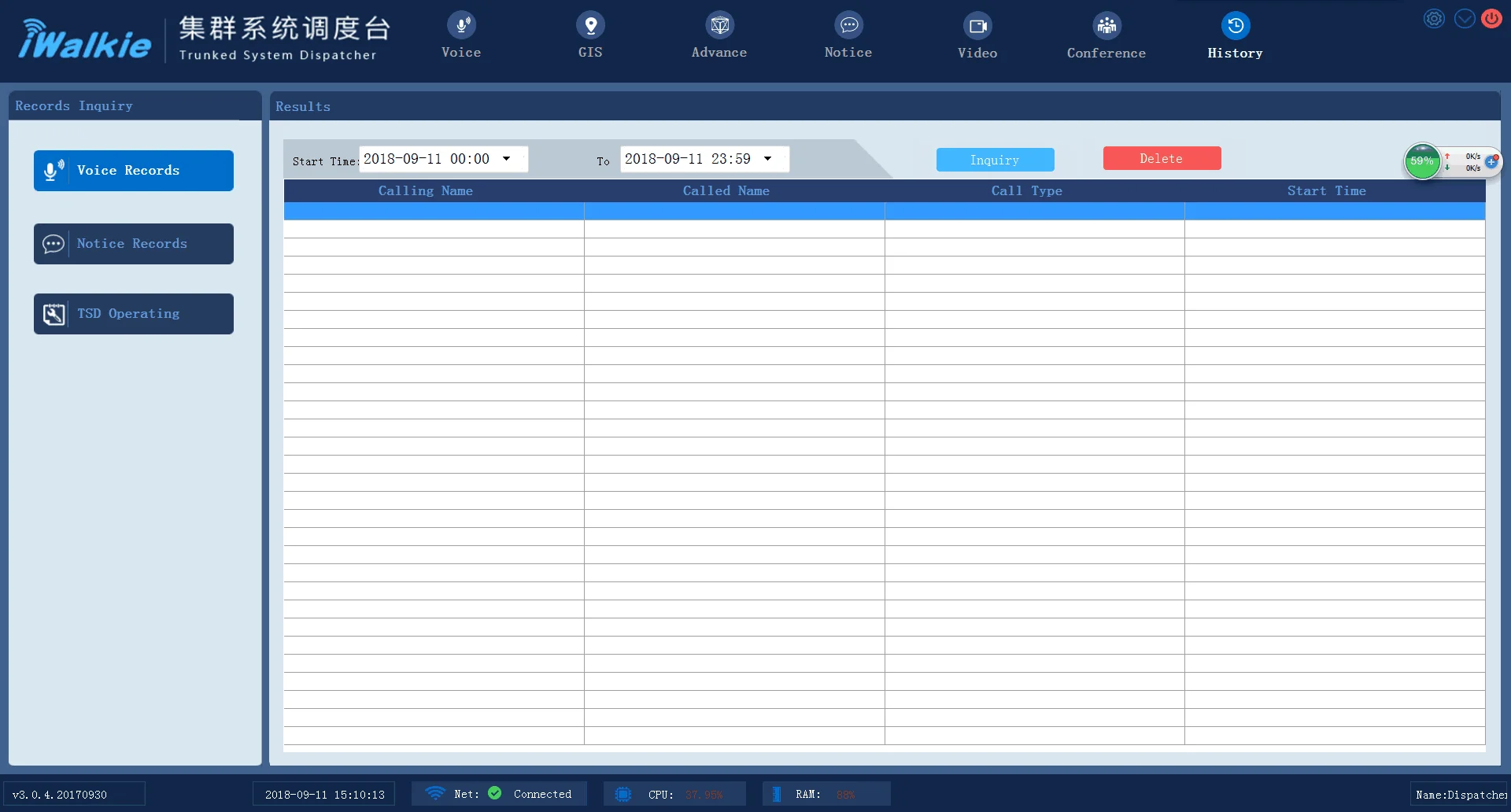1511x812 pixels.
Task: Expand the To date dropdown arrow
Action: click(768, 159)
